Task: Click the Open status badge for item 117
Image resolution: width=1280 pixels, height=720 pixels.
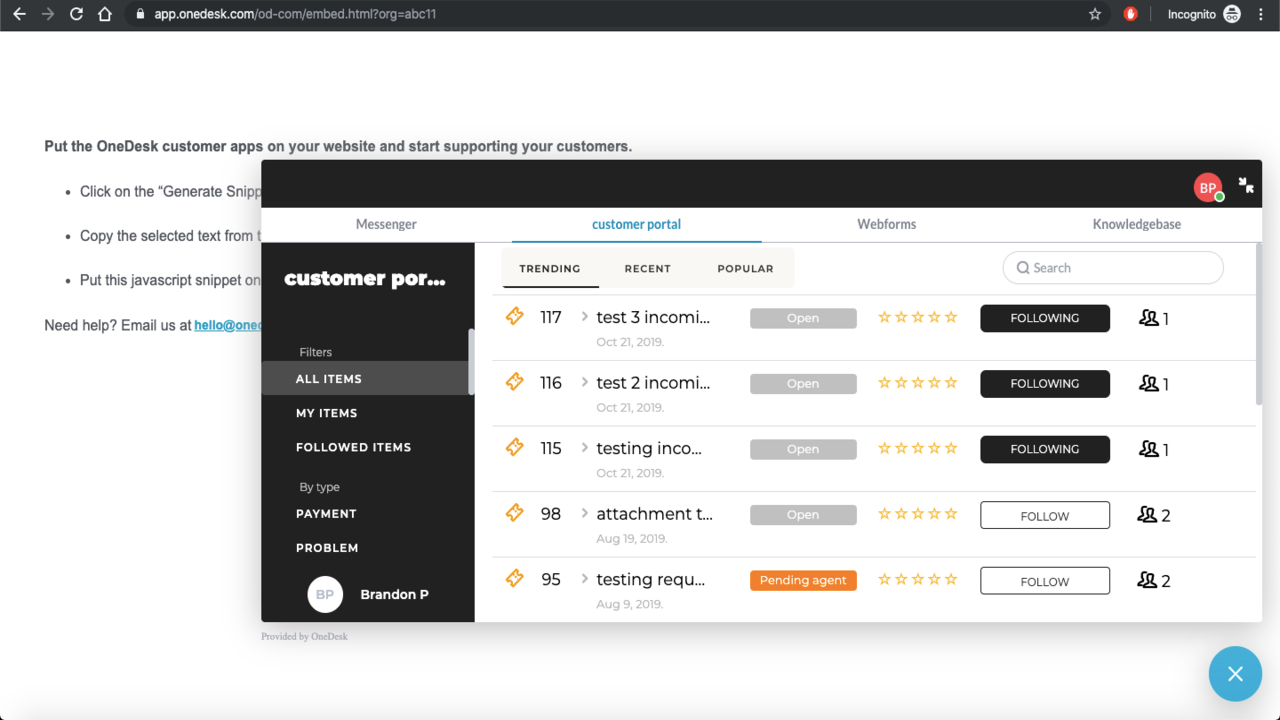Action: [803, 318]
